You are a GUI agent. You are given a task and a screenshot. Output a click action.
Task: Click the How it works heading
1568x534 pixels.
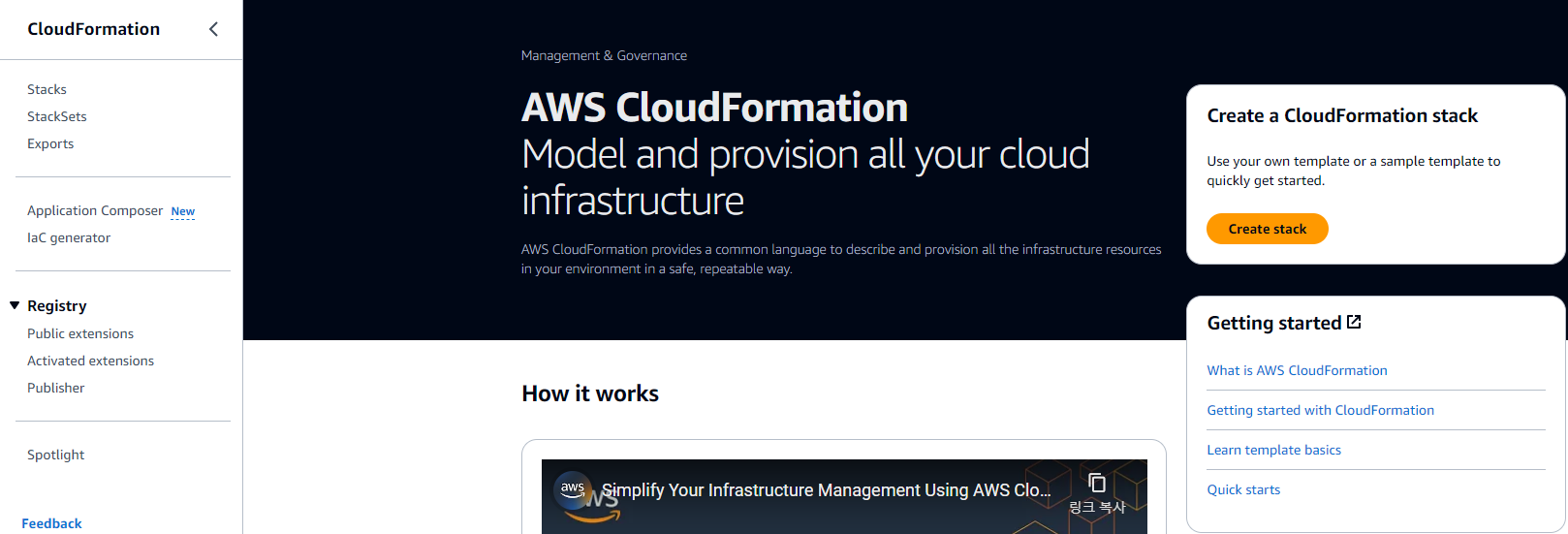[x=590, y=393]
